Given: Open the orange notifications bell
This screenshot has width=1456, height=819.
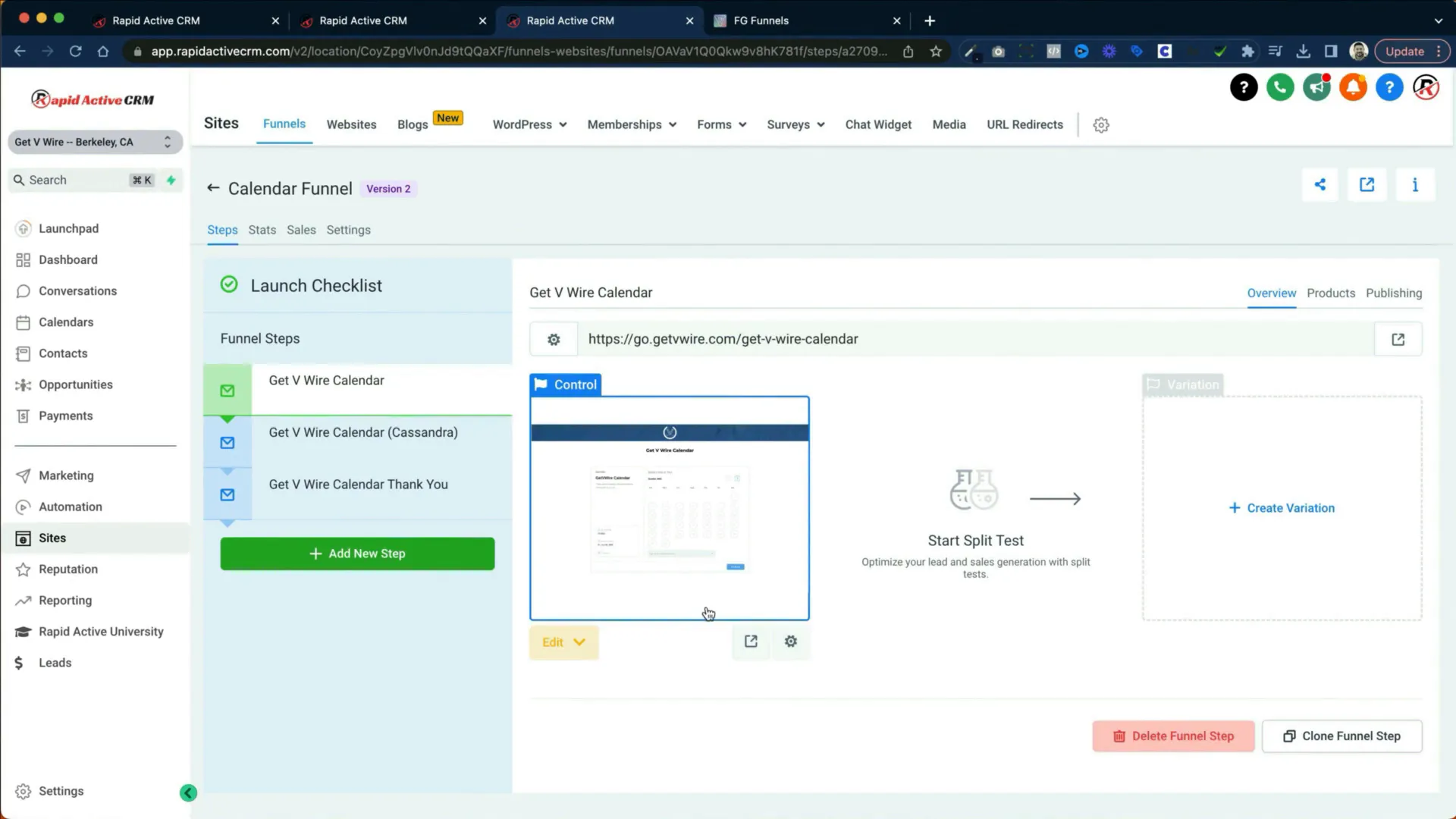Looking at the screenshot, I should (x=1353, y=87).
